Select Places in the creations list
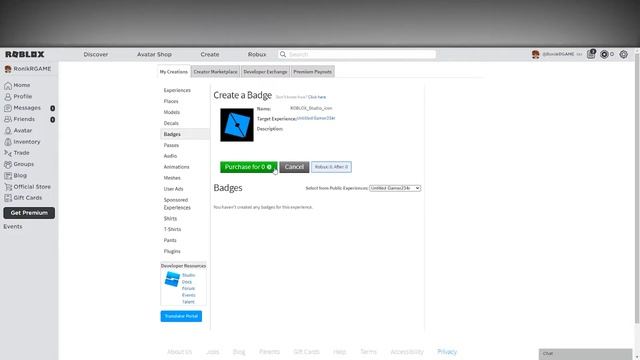This screenshot has height=360, width=640. 171,101
